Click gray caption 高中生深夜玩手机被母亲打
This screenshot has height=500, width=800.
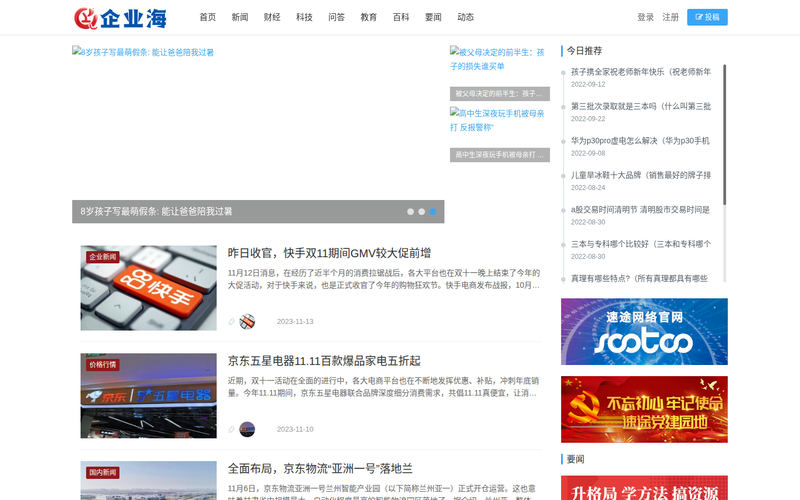[x=499, y=155]
